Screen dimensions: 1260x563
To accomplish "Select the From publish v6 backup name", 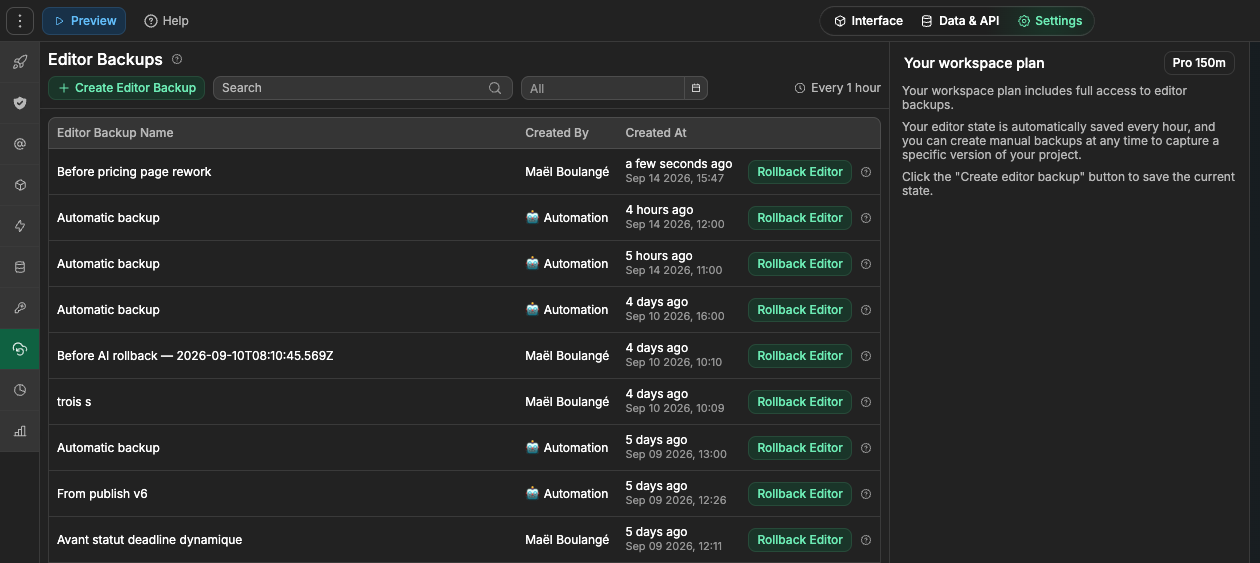I will coord(102,494).
